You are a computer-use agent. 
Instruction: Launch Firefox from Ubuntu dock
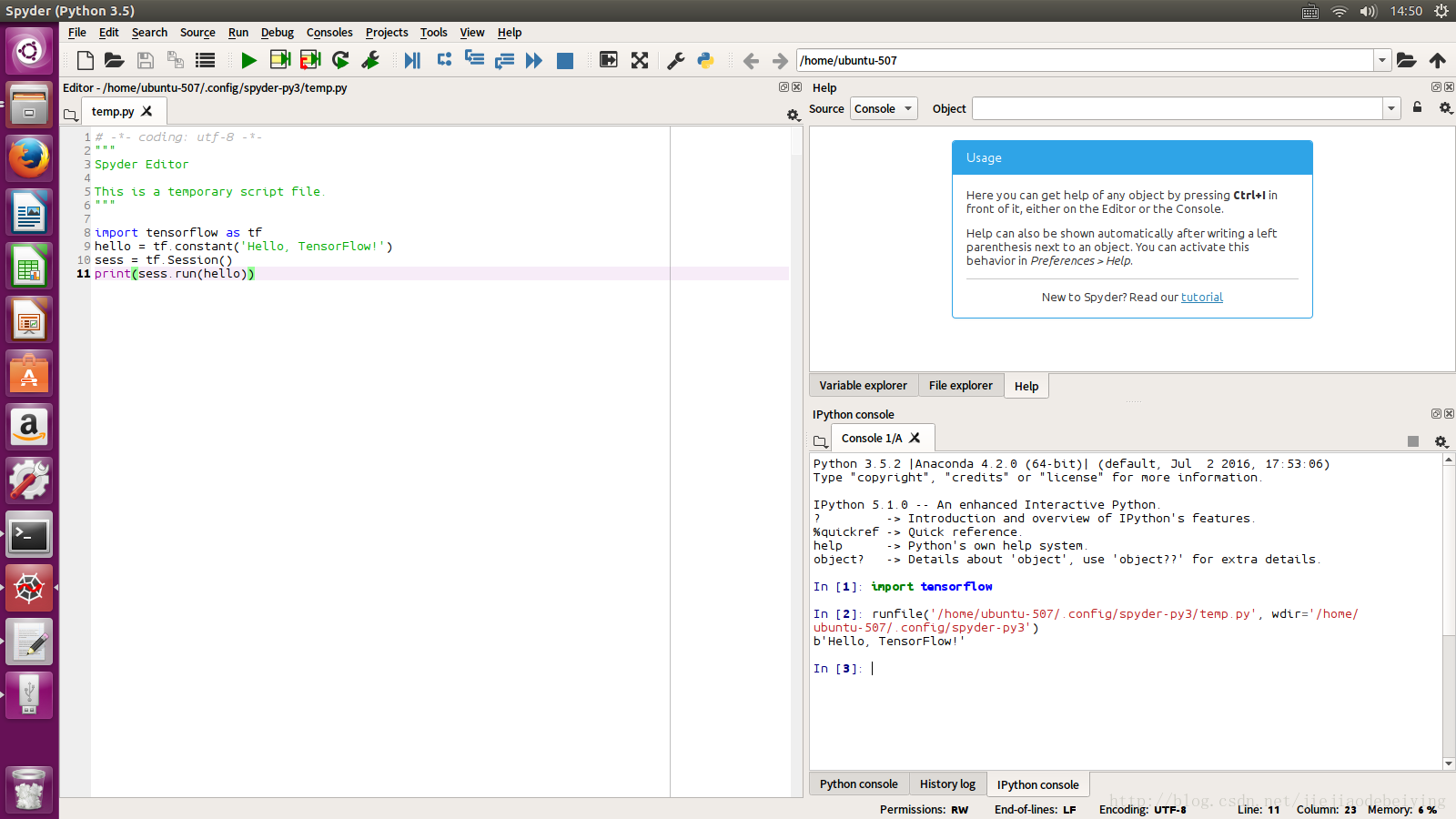click(x=29, y=158)
